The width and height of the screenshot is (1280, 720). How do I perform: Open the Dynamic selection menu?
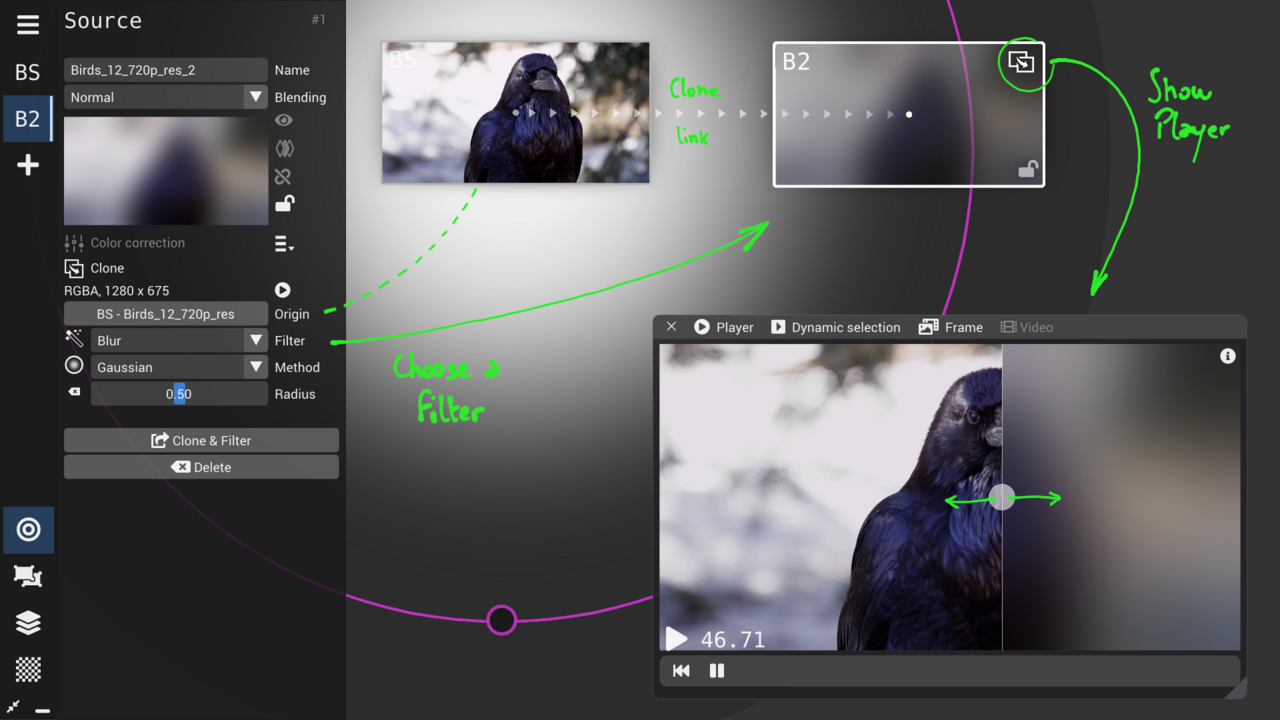[835, 327]
